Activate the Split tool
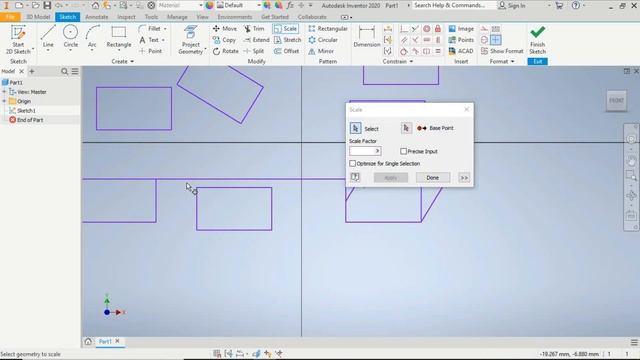The height and width of the screenshot is (360, 640). tap(253, 51)
